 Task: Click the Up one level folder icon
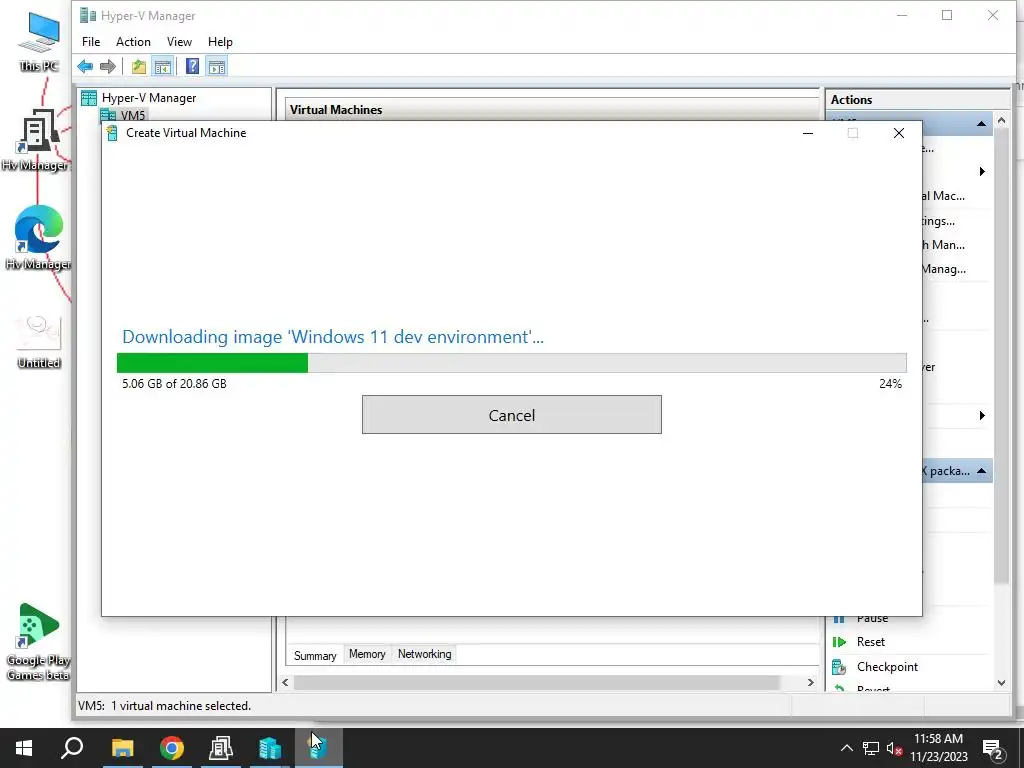138,66
